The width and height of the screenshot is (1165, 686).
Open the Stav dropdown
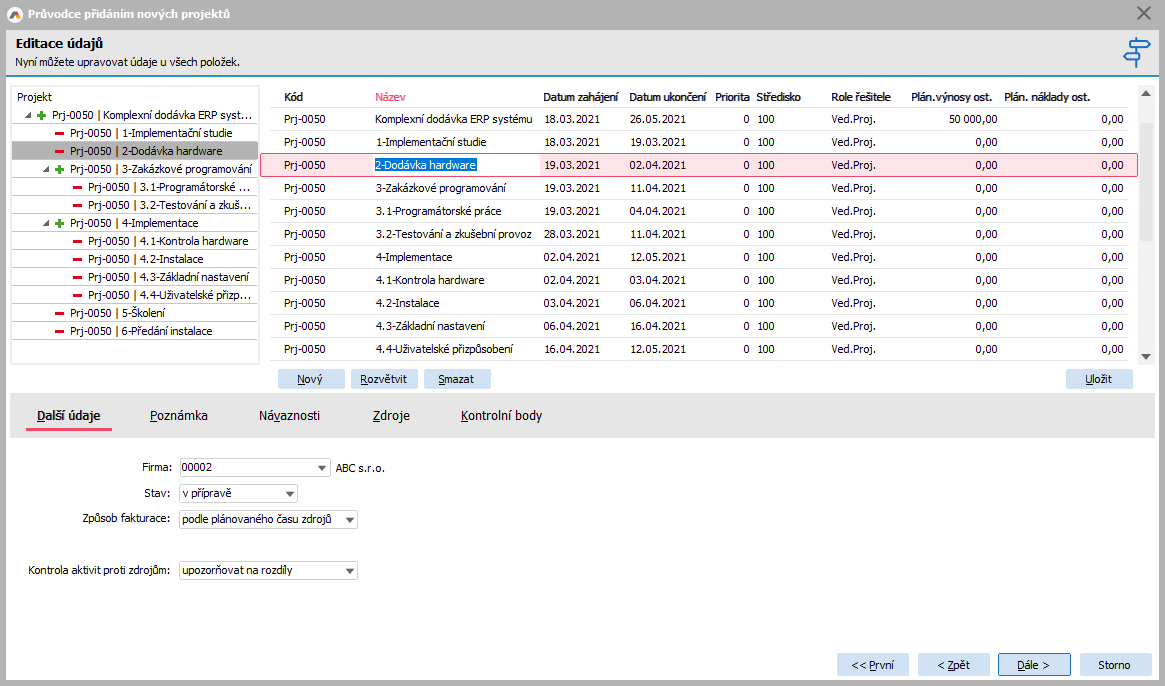(289, 494)
